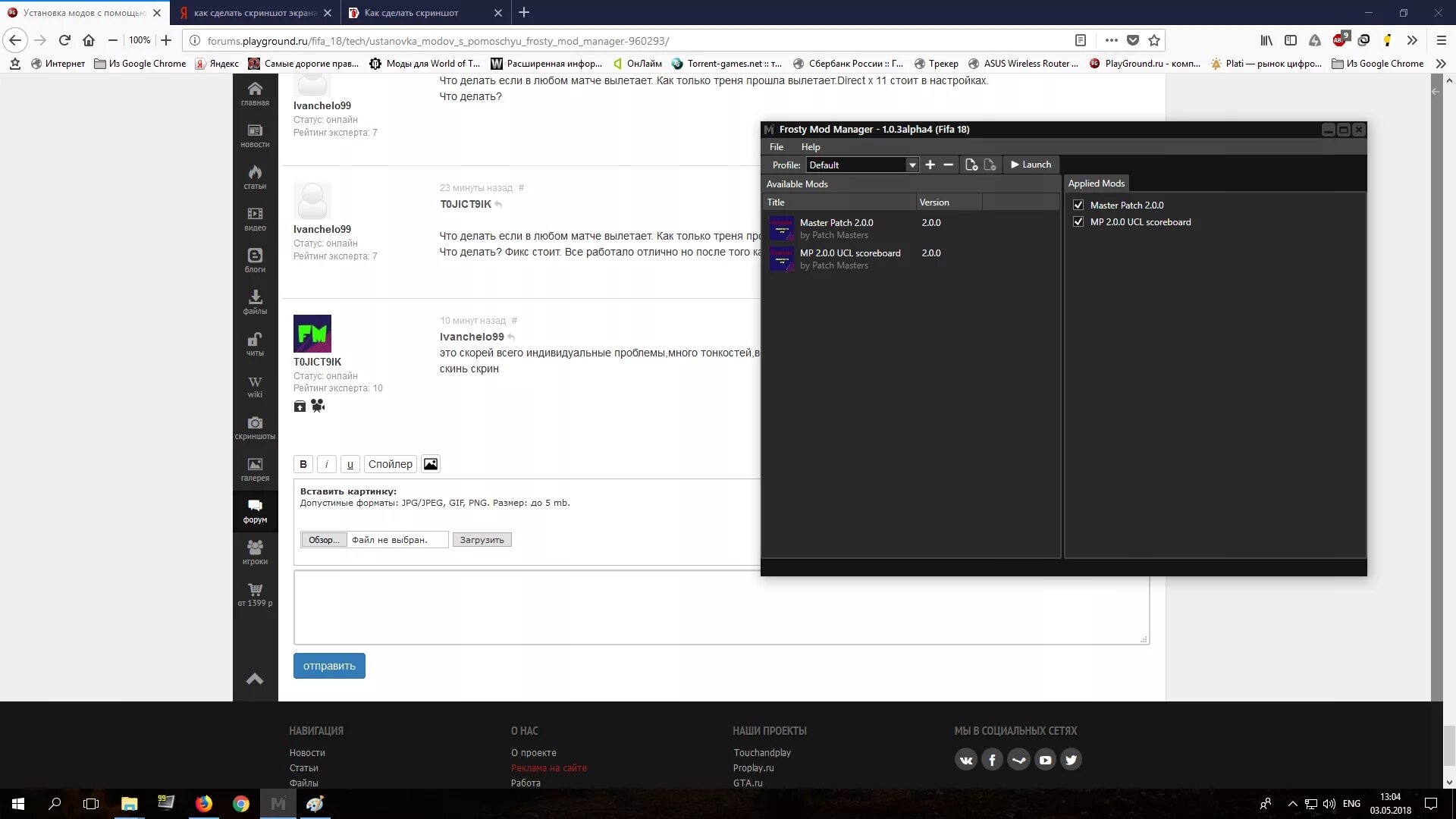Click the отправить submit button

329,666
